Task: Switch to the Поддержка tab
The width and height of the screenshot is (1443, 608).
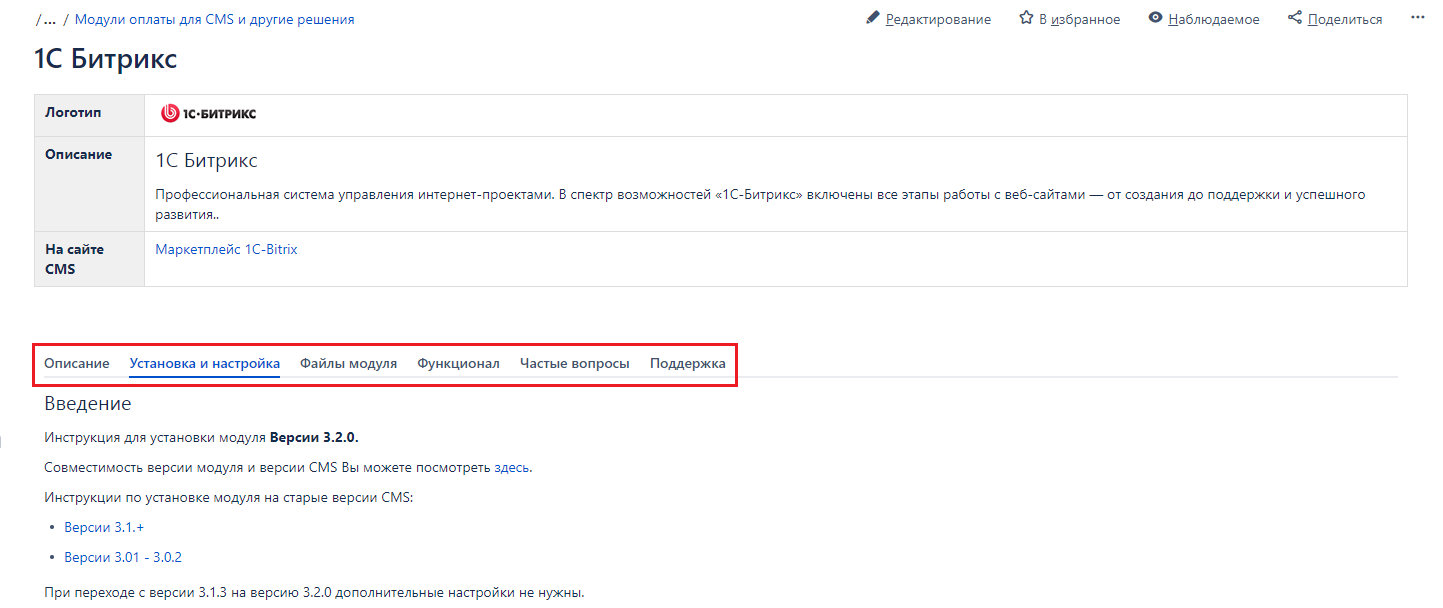Action: pos(687,363)
